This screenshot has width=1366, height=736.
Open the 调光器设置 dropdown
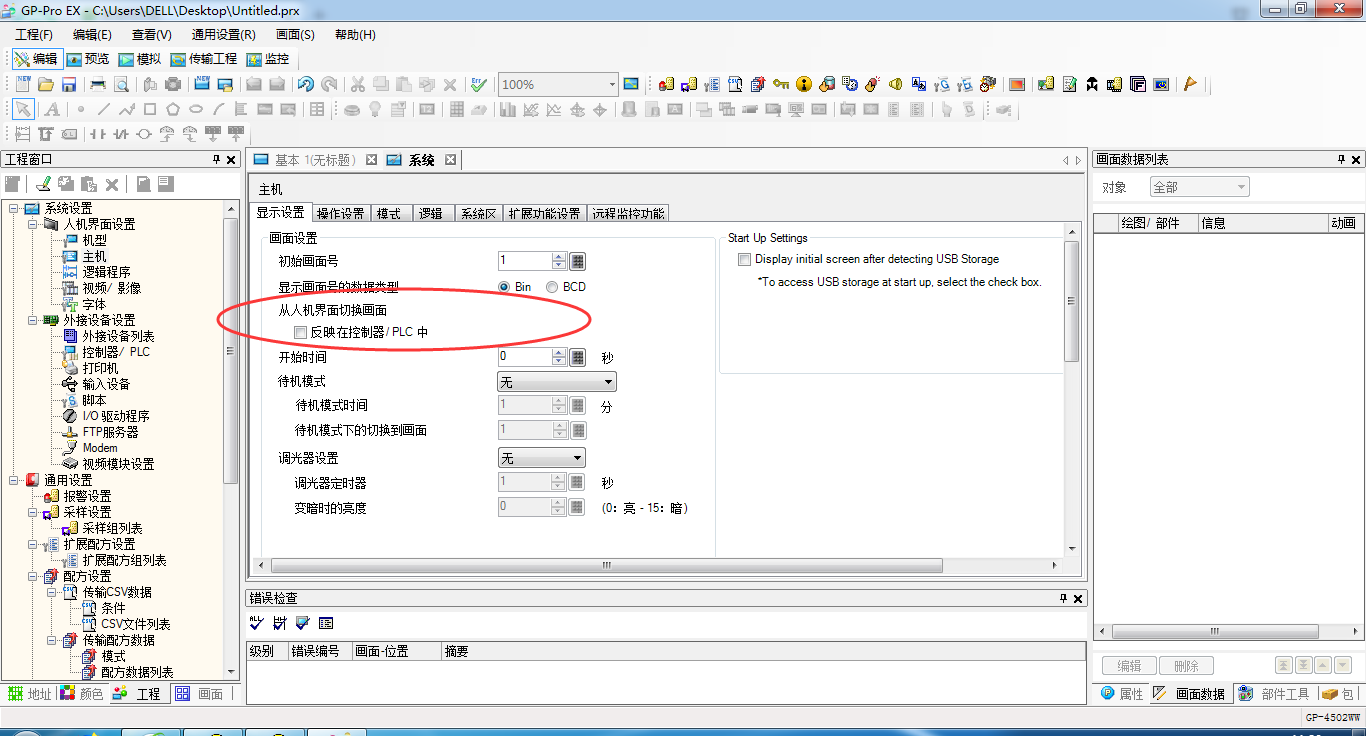[x=541, y=458]
